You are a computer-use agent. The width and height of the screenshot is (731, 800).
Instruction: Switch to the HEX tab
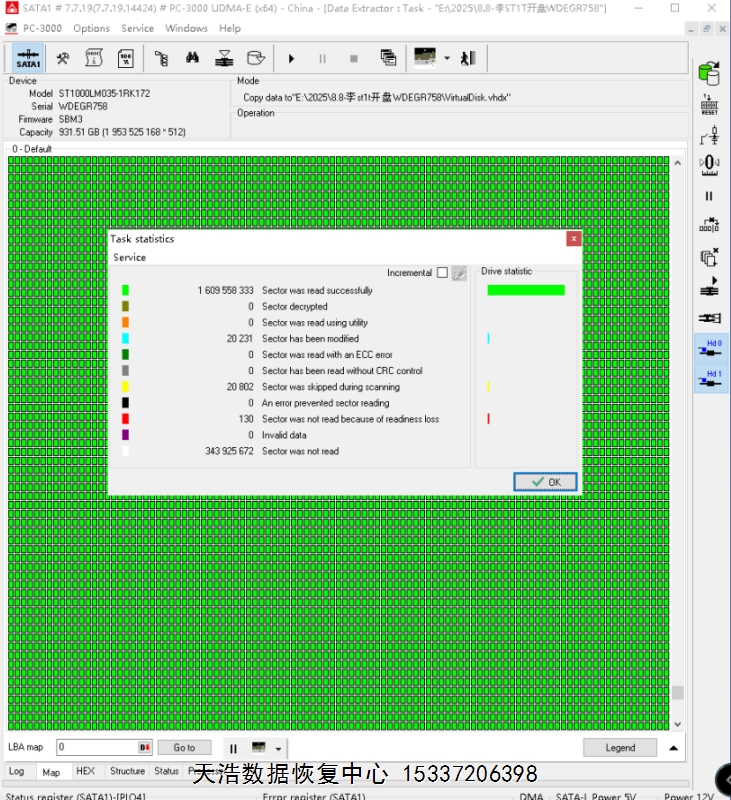(x=86, y=771)
